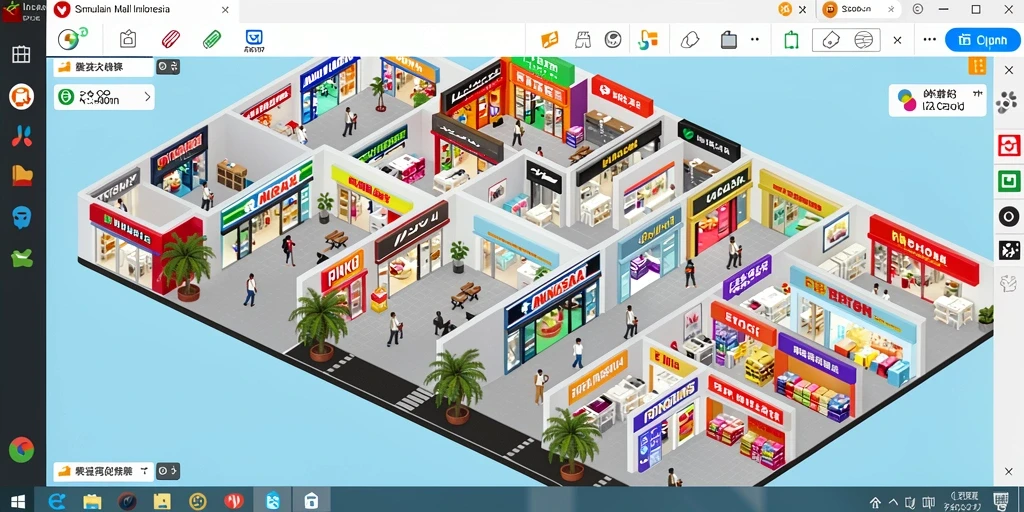
Task: Toggle the small switch beside the top-left label
Action: click(168, 67)
